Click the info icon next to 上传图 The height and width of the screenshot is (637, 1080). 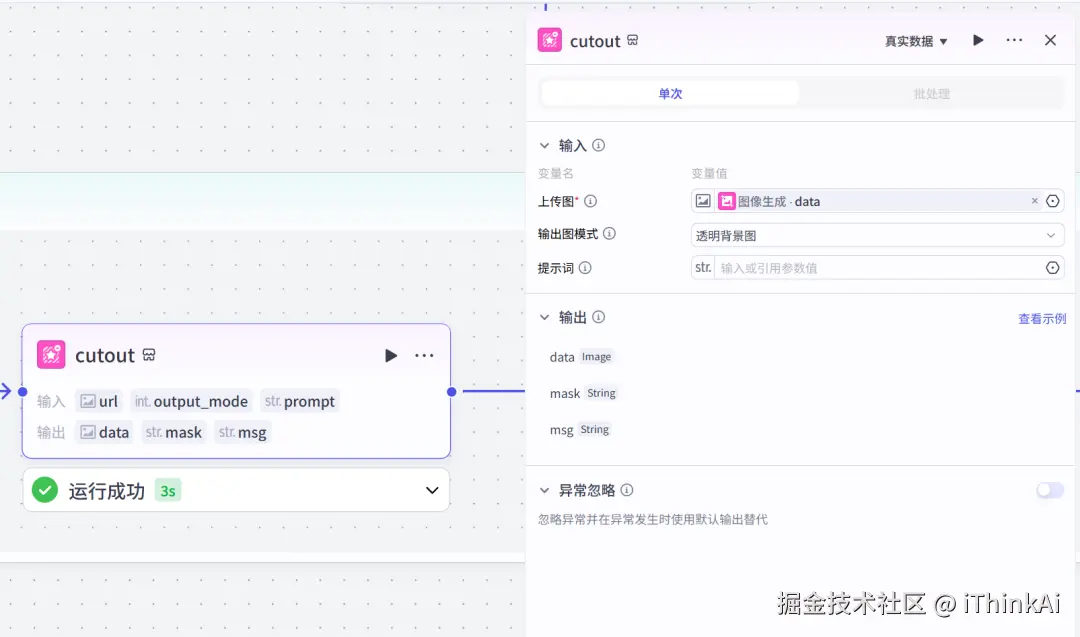tap(590, 201)
